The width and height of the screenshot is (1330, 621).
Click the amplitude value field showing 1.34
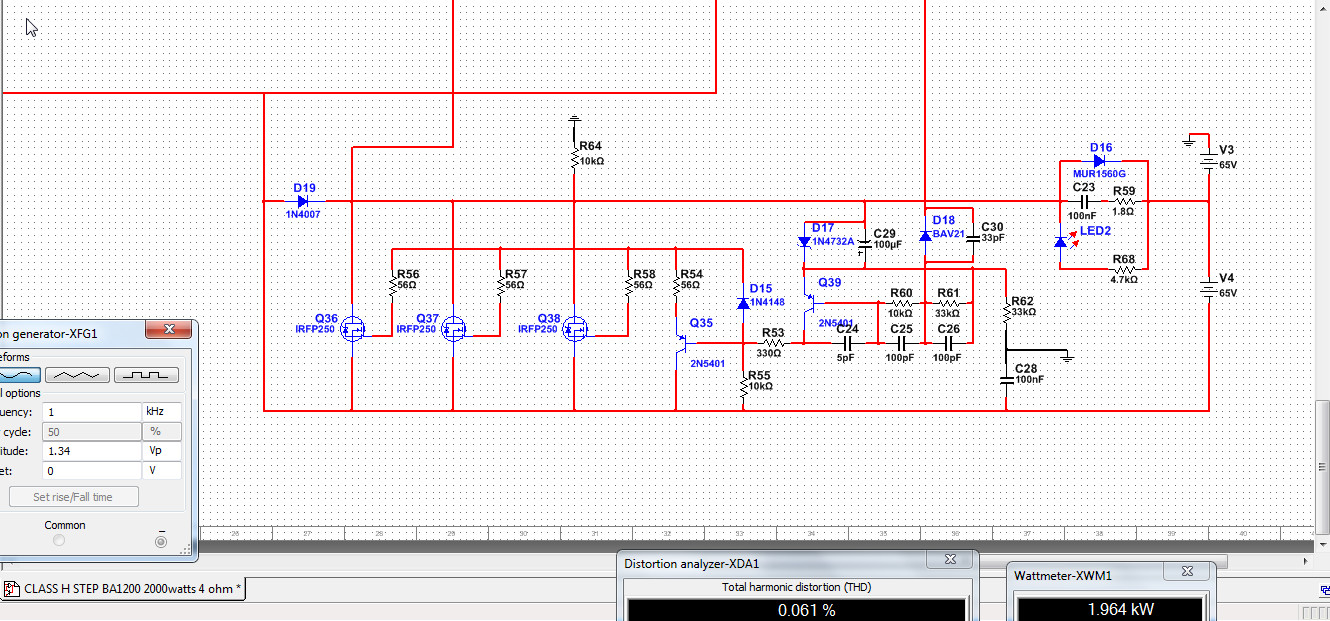91,451
